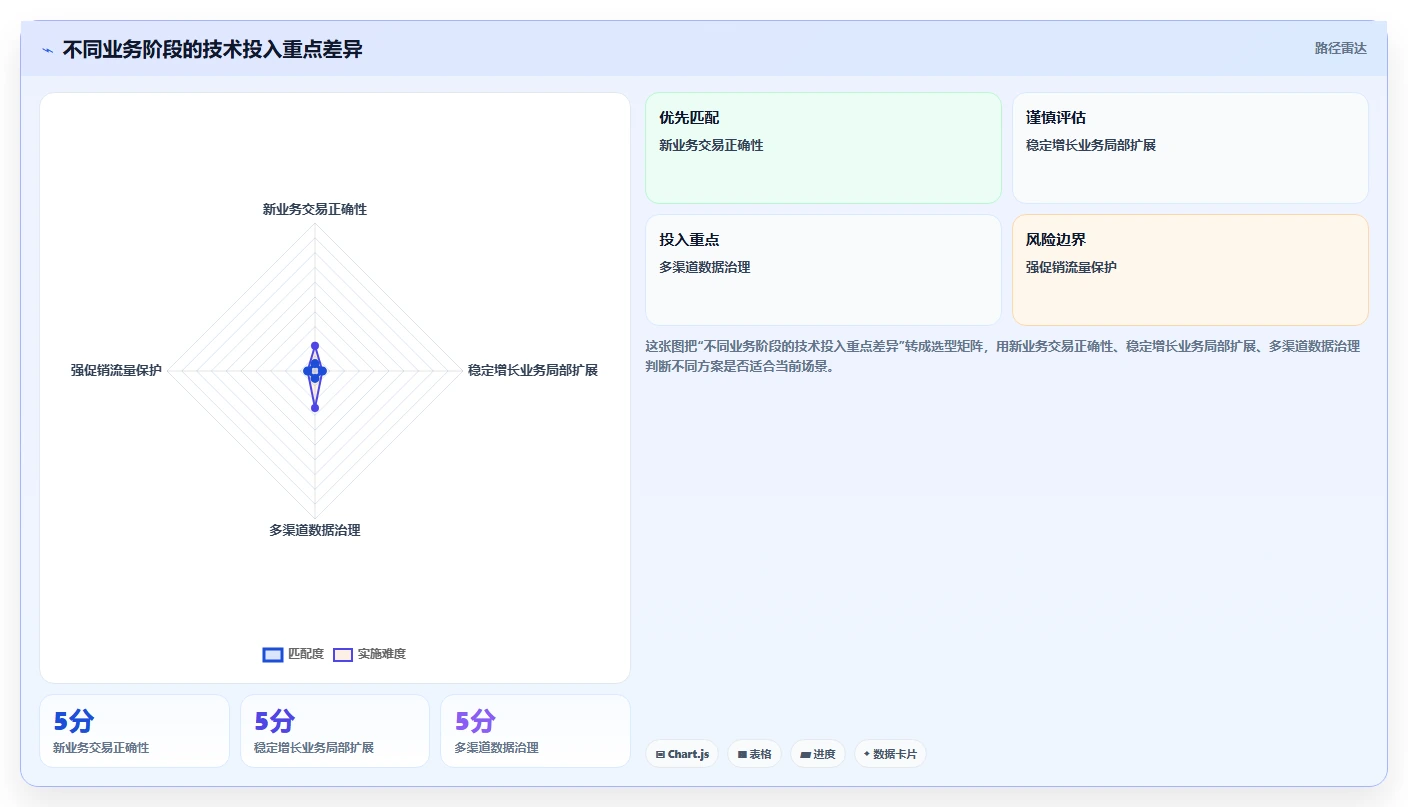Click the Chart.js tag

tap(682, 754)
